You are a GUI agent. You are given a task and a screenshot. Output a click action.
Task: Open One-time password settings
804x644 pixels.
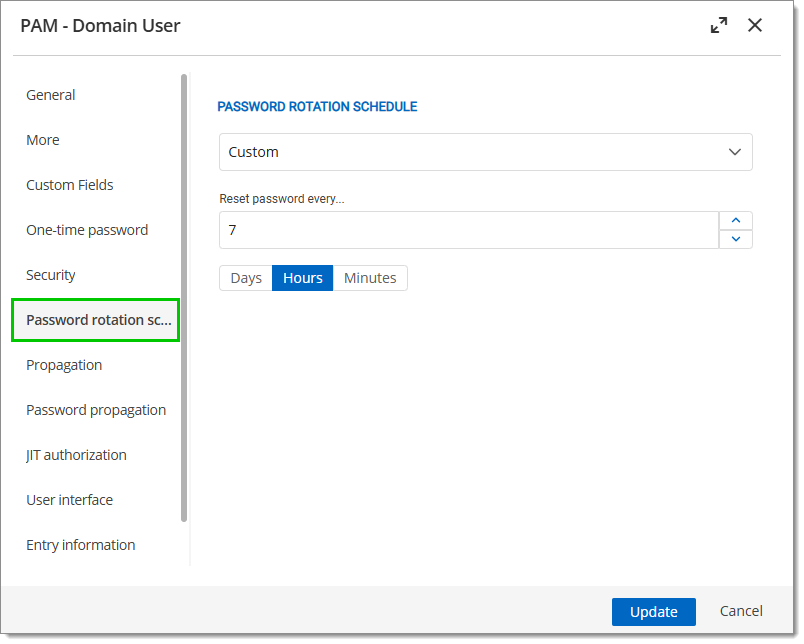pos(87,230)
